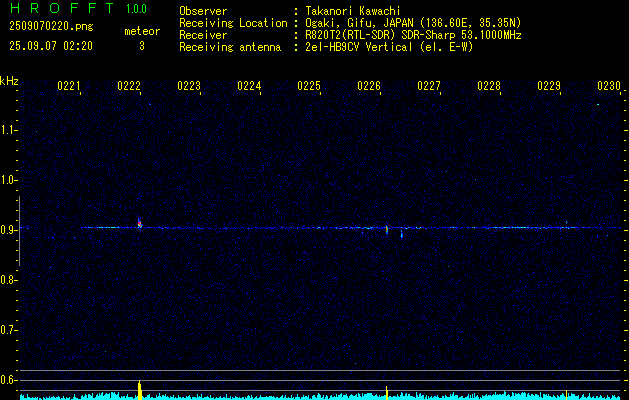The width and height of the screenshot is (629, 400).
Task: Click the 0221 time axis label
Action: coord(69,86)
